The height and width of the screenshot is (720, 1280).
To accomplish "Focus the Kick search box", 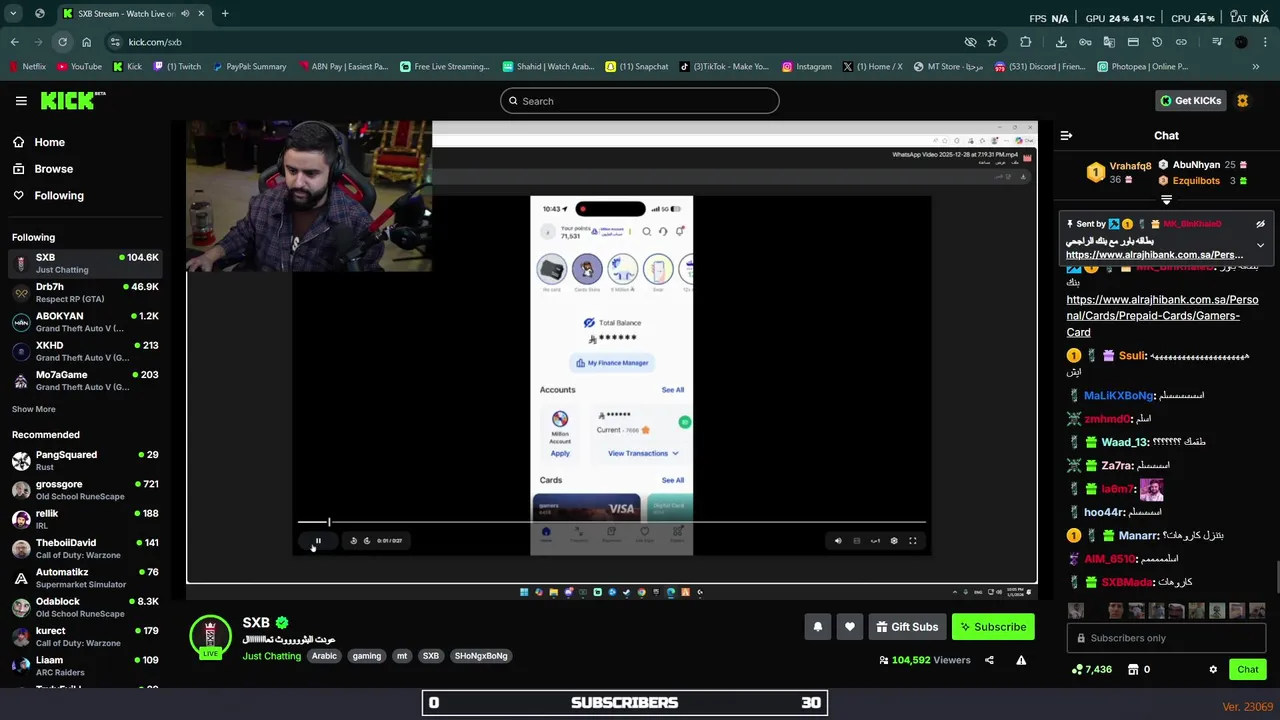I will (x=640, y=101).
